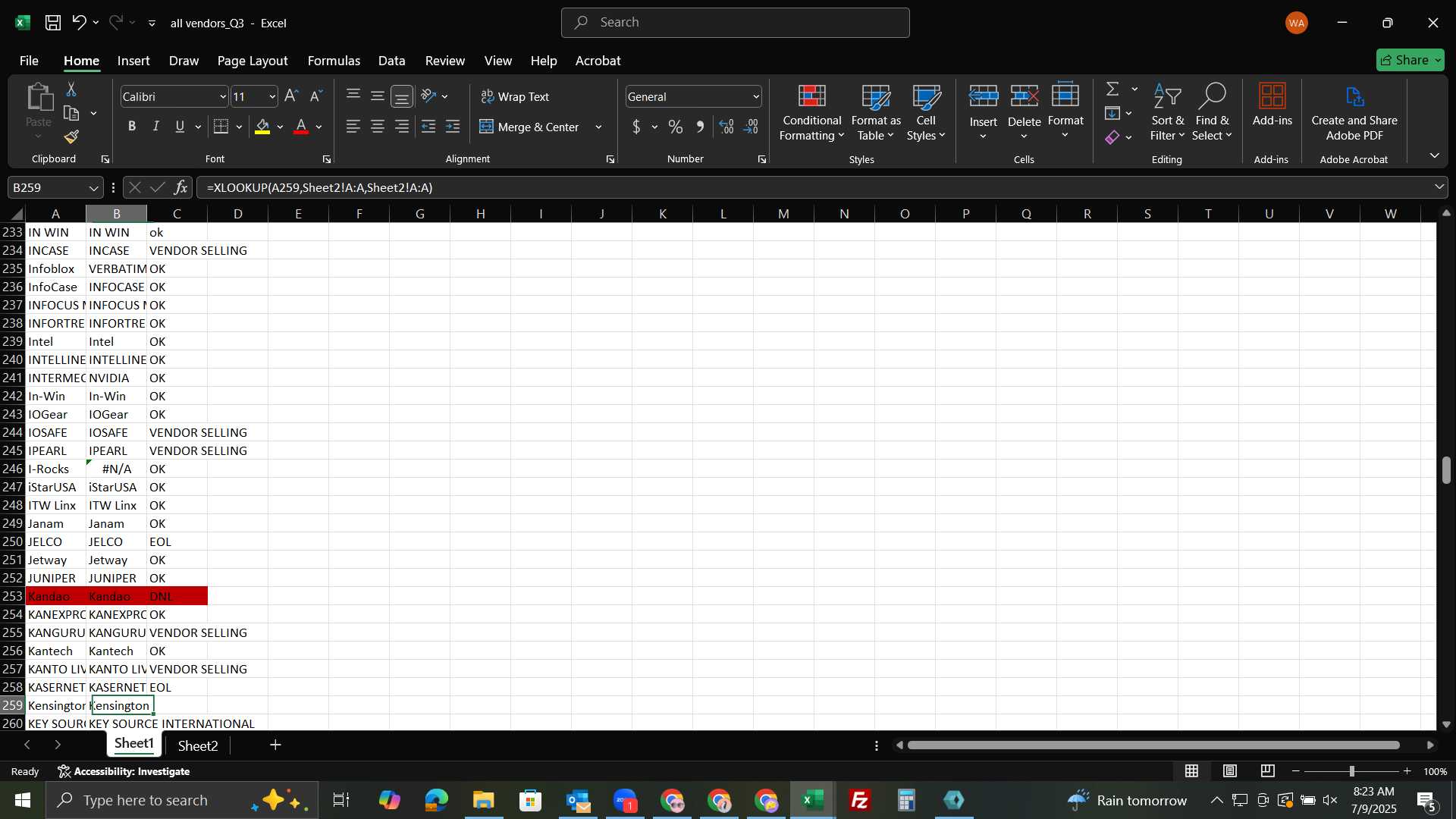Click the Increase Indent icon
Image resolution: width=1456 pixels, height=819 pixels.
[x=453, y=127]
